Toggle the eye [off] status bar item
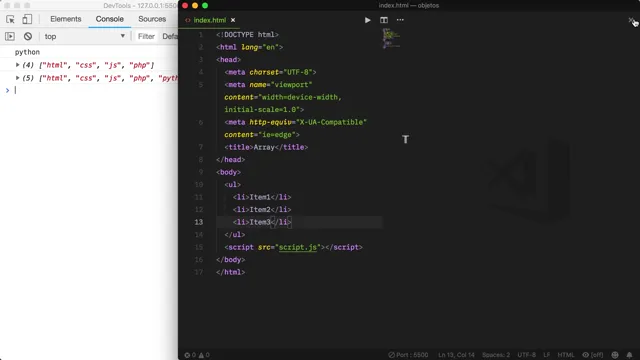The image size is (640, 360). [593, 355]
